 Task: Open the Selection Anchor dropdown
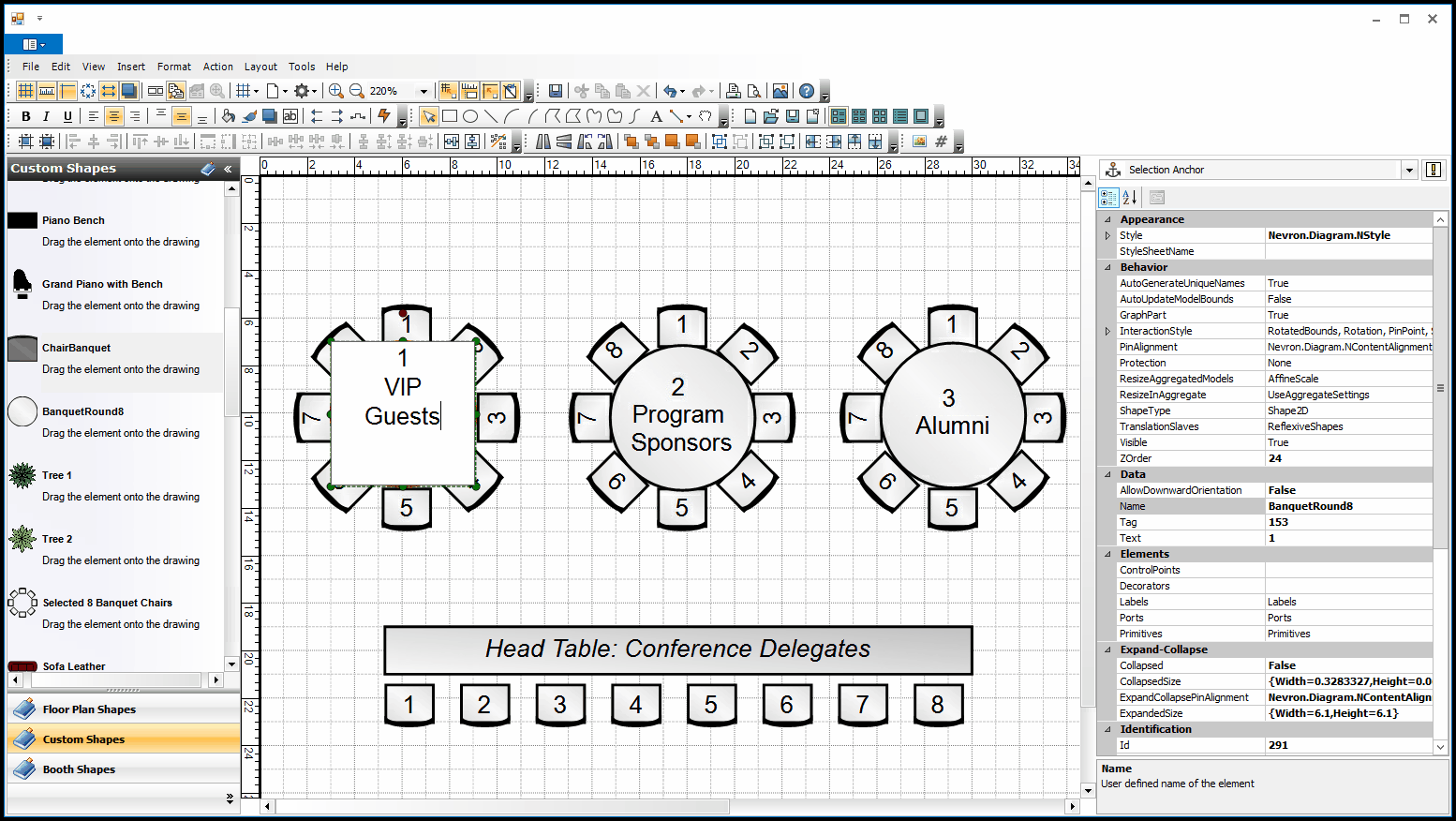(x=1409, y=170)
